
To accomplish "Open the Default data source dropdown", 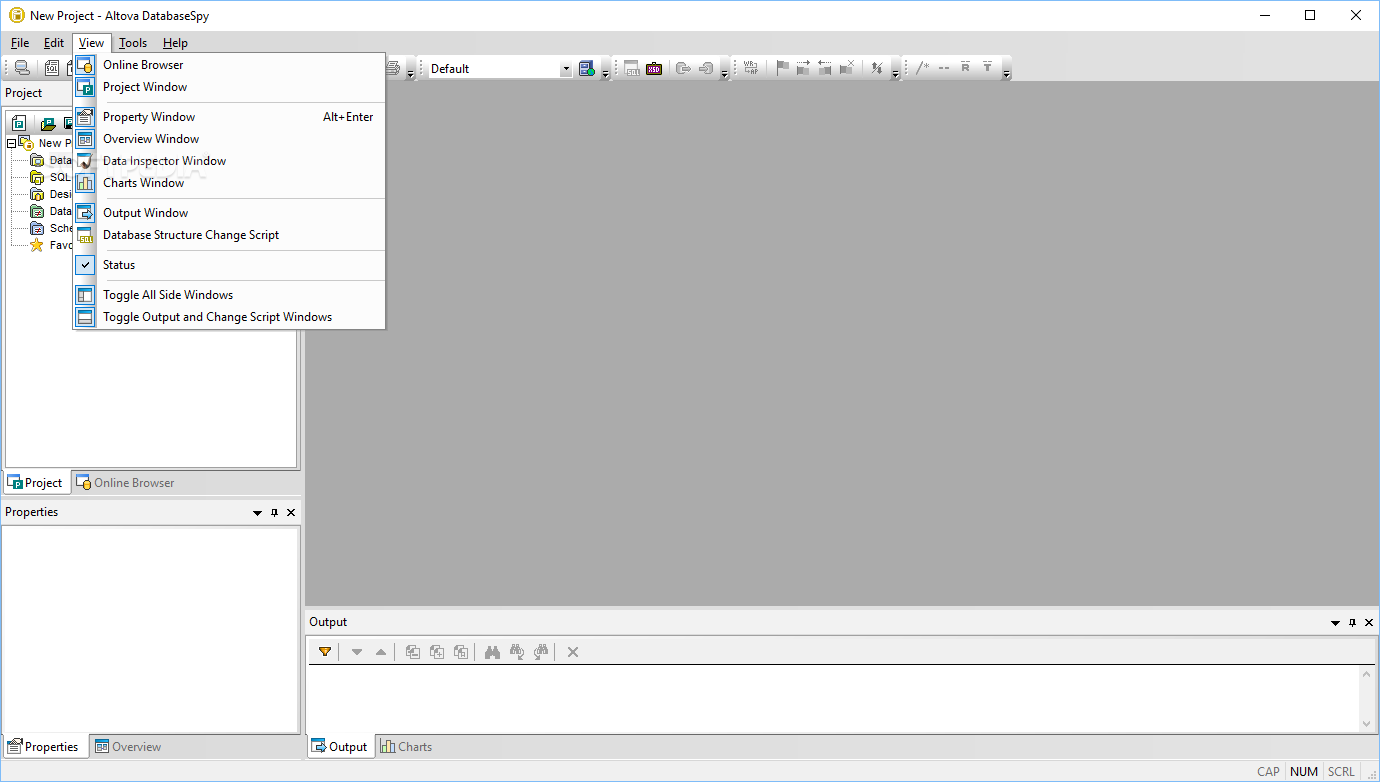I will pos(566,69).
